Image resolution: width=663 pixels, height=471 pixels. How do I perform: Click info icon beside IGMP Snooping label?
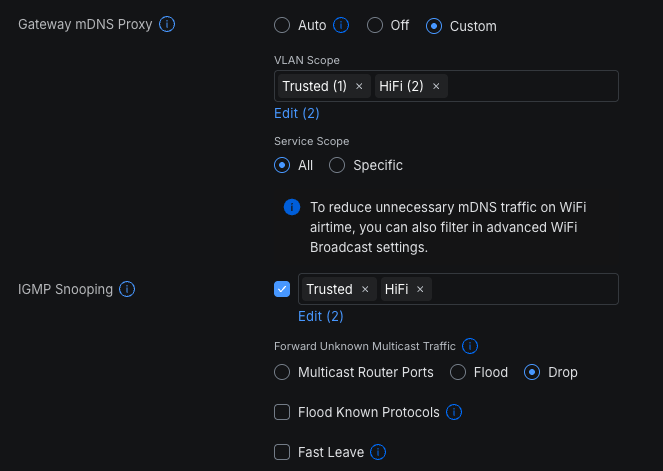coord(127,289)
